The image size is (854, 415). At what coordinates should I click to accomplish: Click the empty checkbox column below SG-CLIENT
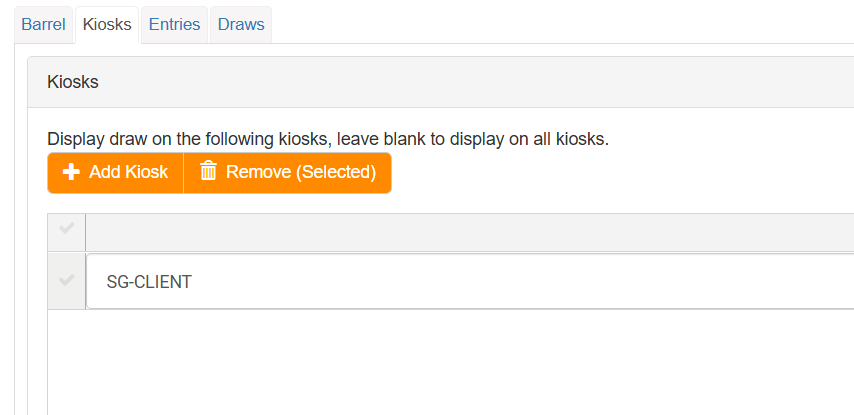pyautogui.click(x=67, y=360)
